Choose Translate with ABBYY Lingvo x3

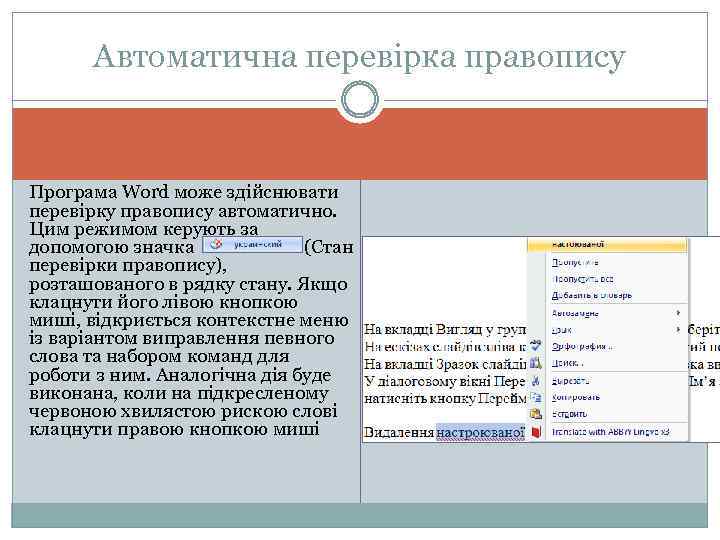[x=610, y=432]
